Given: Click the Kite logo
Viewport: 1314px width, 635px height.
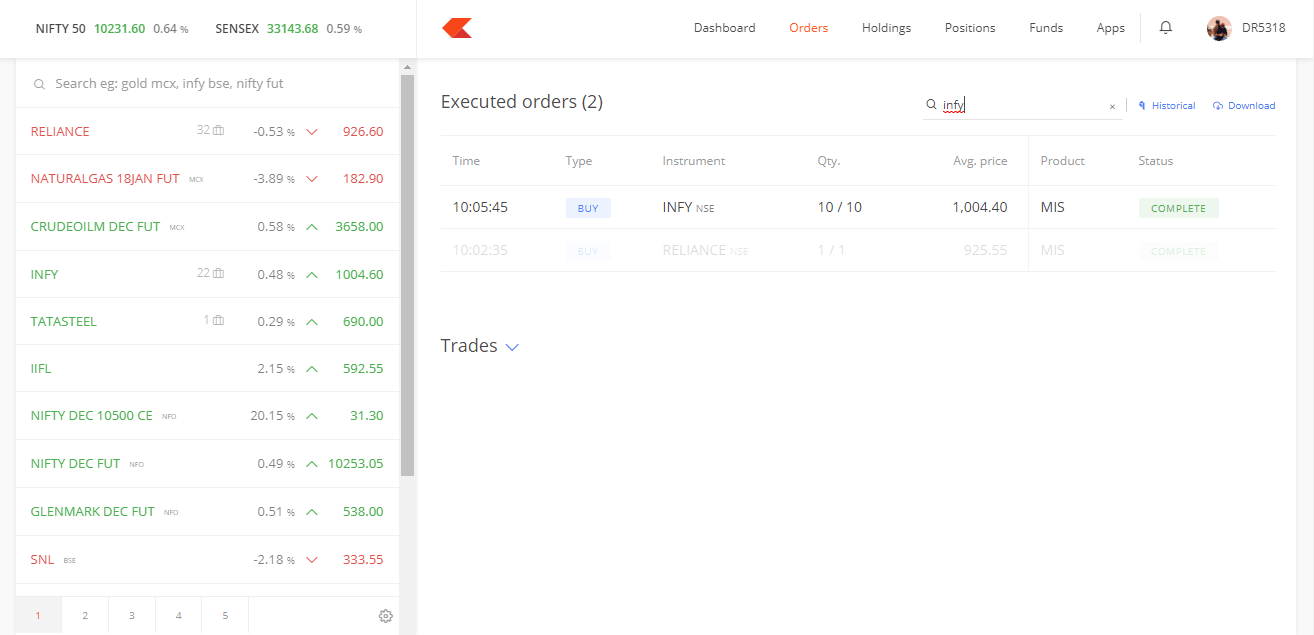Looking at the screenshot, I should click(x=457, y=28).
